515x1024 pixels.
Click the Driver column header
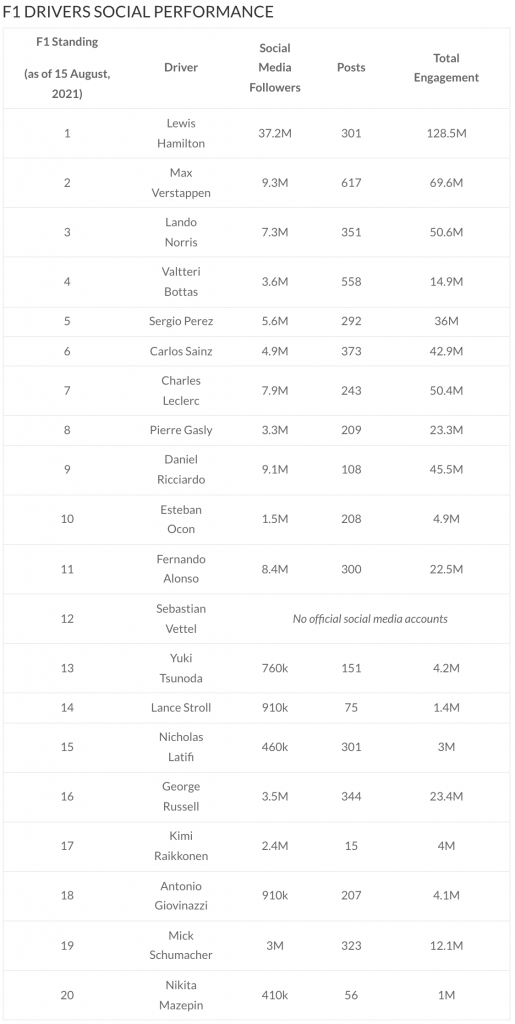click(x=181, y=67)
